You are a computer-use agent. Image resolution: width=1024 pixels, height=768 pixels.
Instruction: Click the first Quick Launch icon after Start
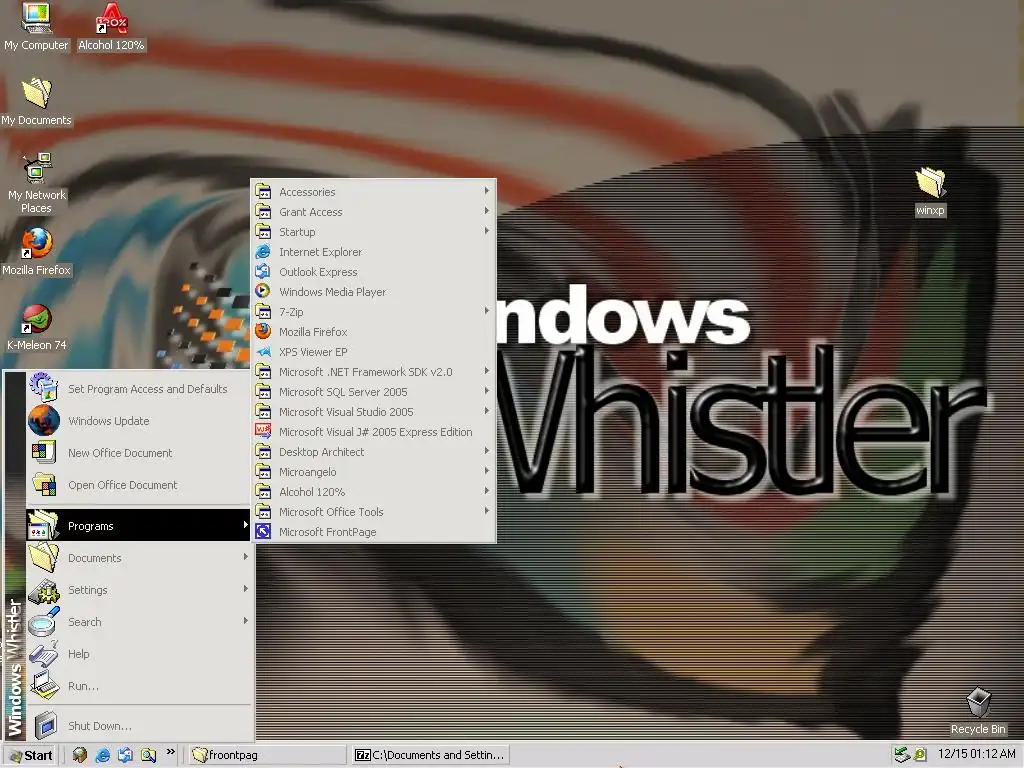click(80, 755)
